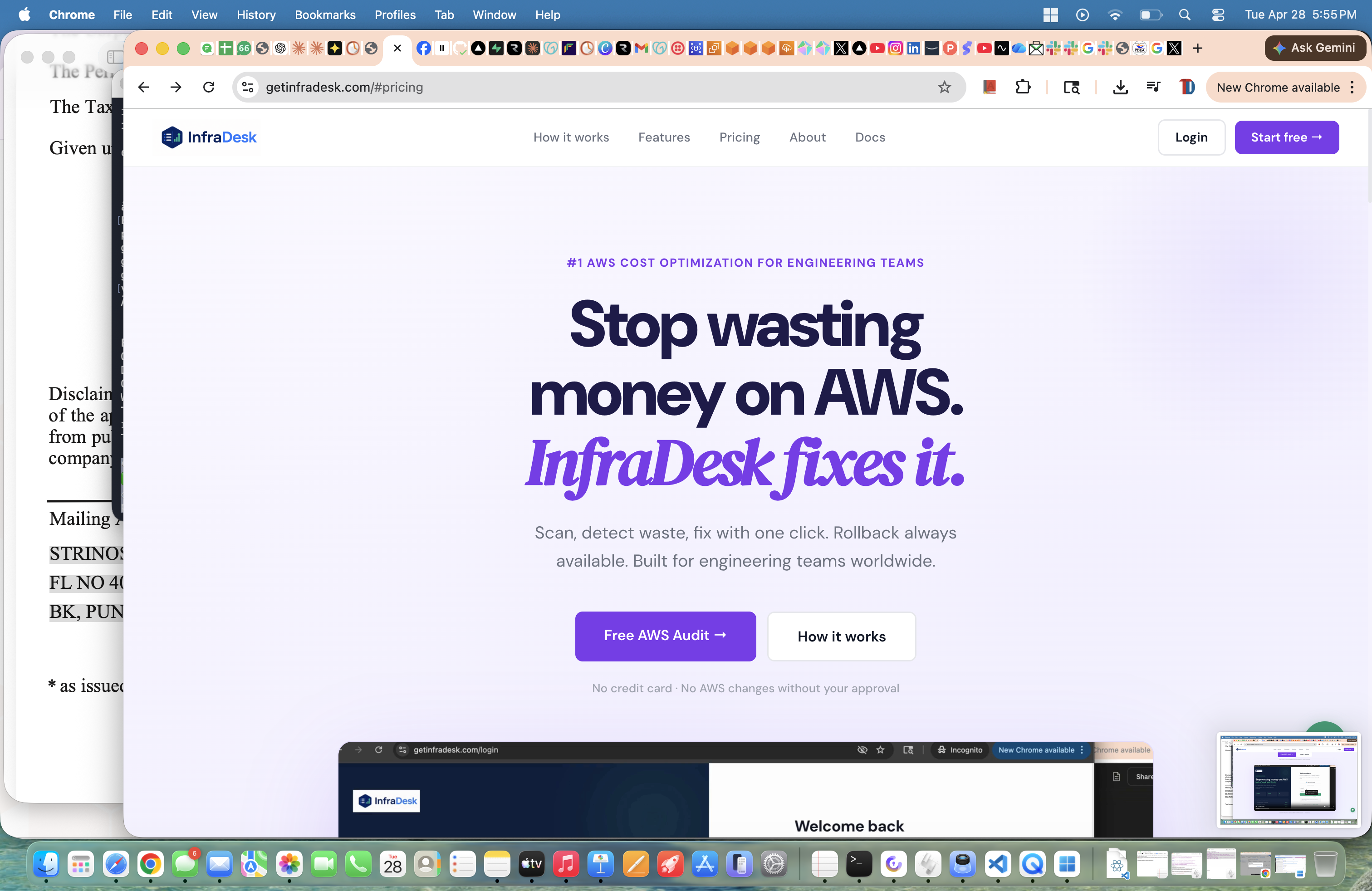Open the Chrome downloads icon
The width and height of the screenshot is (1372, 891).
click(x=1120, y=87)
